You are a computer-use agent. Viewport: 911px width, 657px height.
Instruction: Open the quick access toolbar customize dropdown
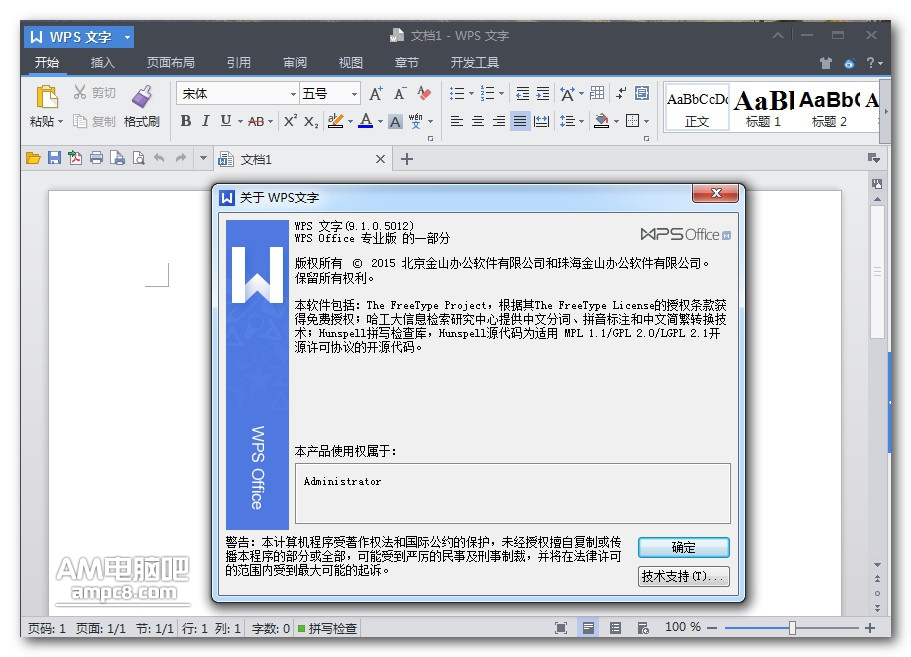tap(203, 158)
